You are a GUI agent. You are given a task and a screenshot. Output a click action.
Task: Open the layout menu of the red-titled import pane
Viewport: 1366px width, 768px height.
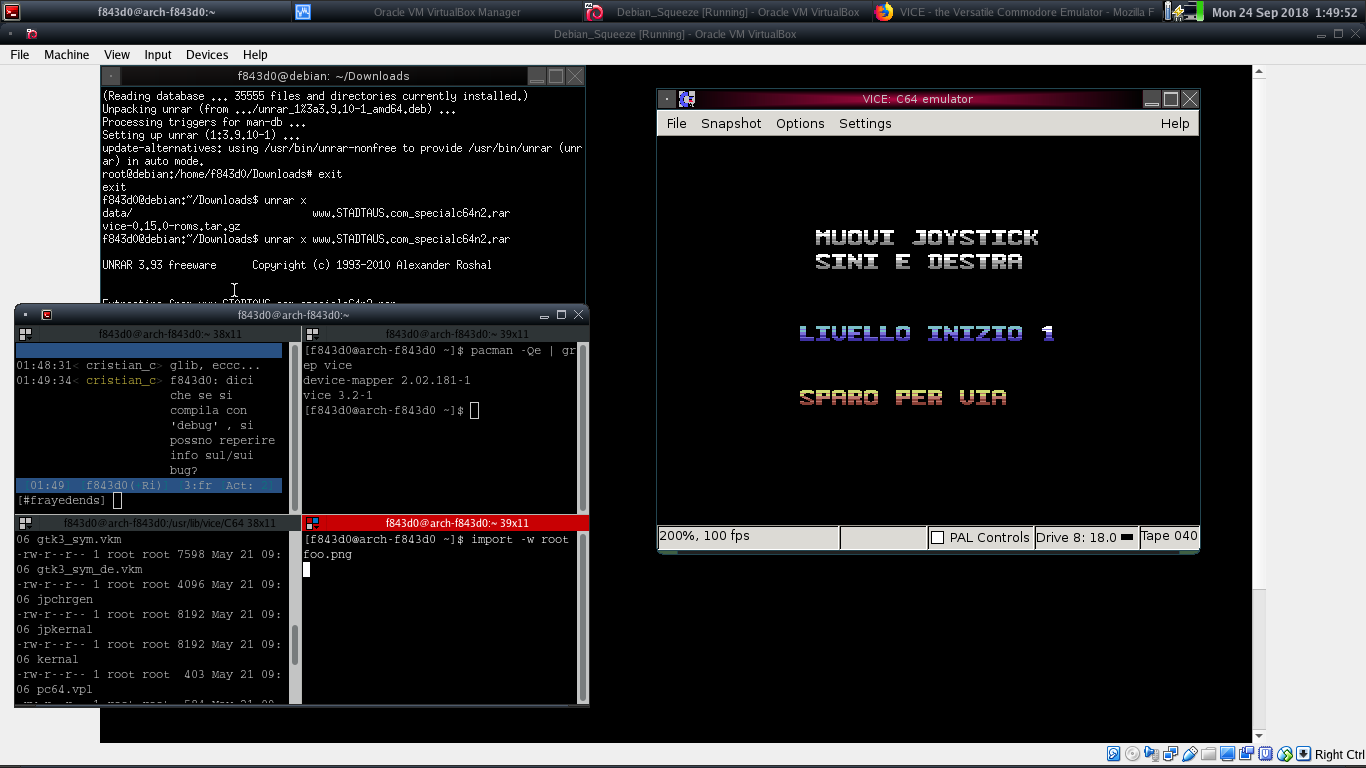pyautogui.click(x=313, y=523)
